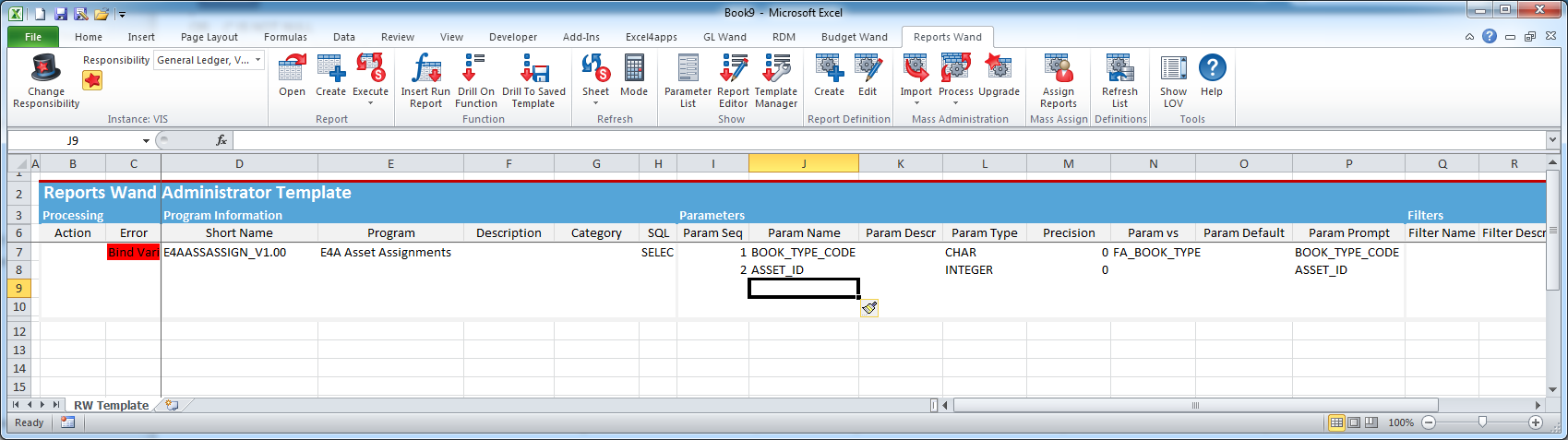Switch to the Formulas tab
This screenshot has width=1568, height=440.
[x=285, y=37]
